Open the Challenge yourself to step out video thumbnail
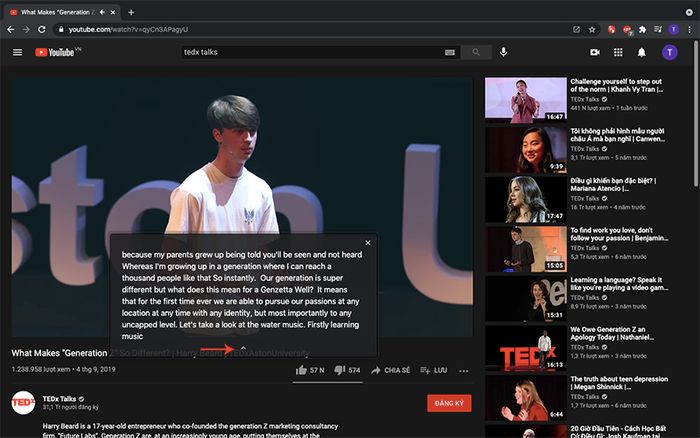 tap(526, 100)
